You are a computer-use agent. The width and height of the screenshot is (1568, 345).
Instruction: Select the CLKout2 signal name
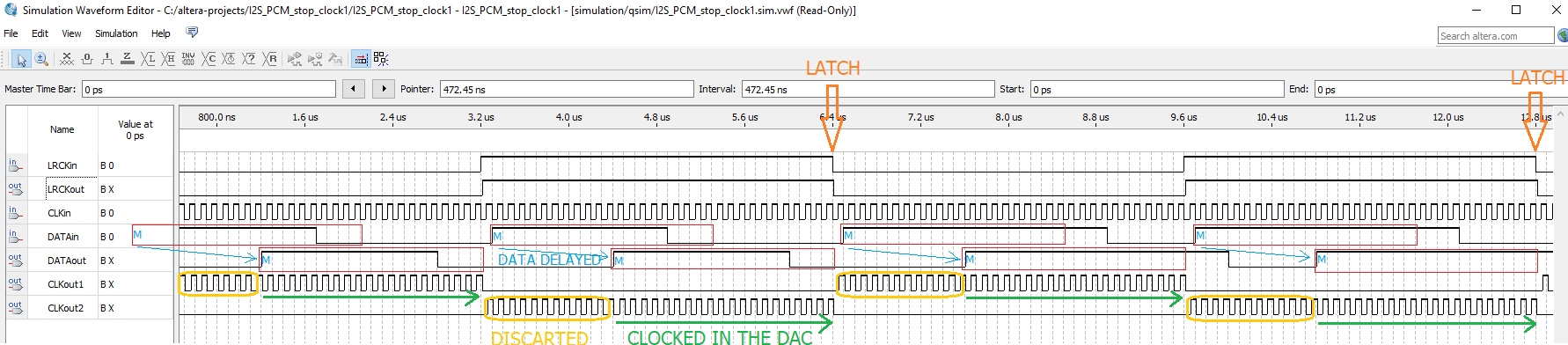[65, 308]
